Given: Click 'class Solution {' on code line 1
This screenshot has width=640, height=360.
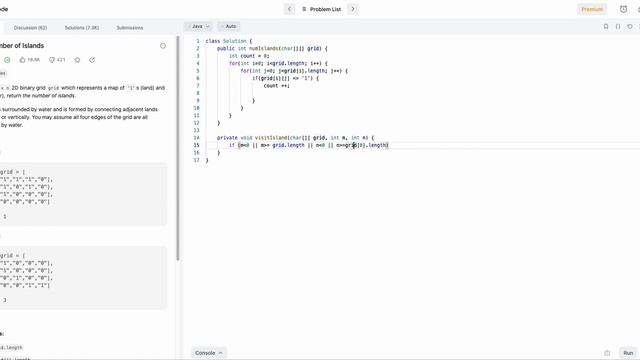Looking at the screenshot, I should pos(229,41).
